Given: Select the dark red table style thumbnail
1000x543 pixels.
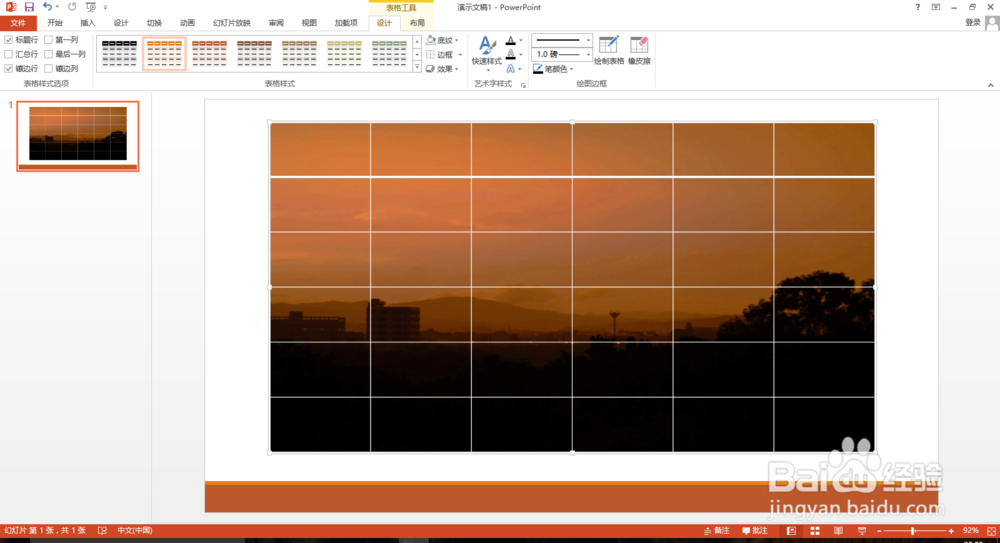Looking at the screenshot, I should pos(254,53).
